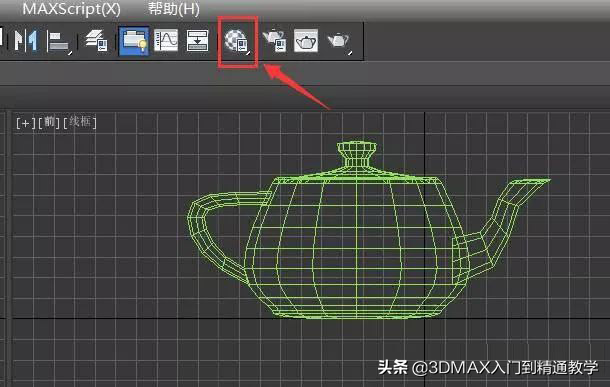Viewport: 610px width, 387px height.
Task: Click the [线框] wireframe shading label
Action: tap(80, 123)
